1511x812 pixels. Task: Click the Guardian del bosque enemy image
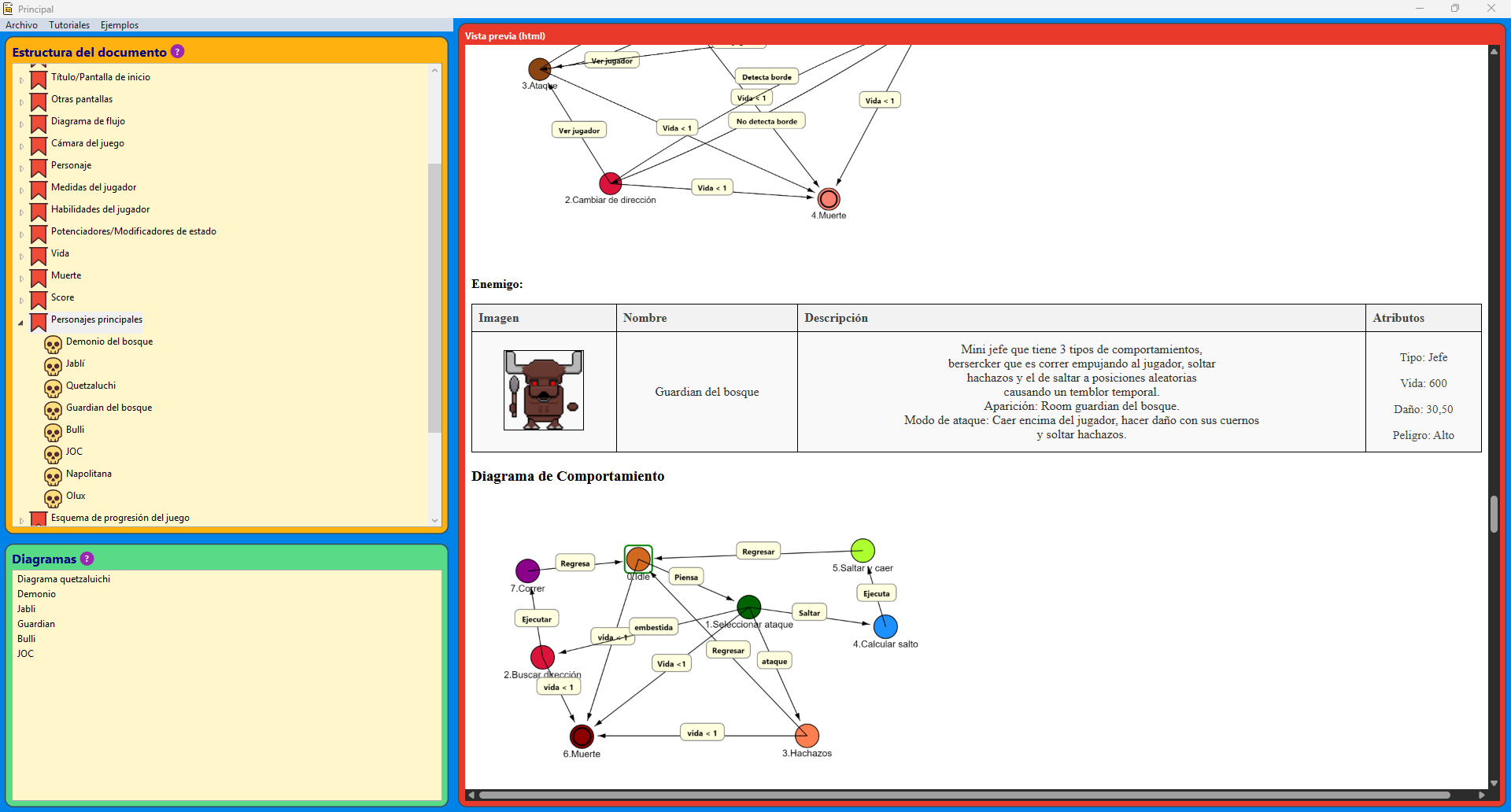543,390
